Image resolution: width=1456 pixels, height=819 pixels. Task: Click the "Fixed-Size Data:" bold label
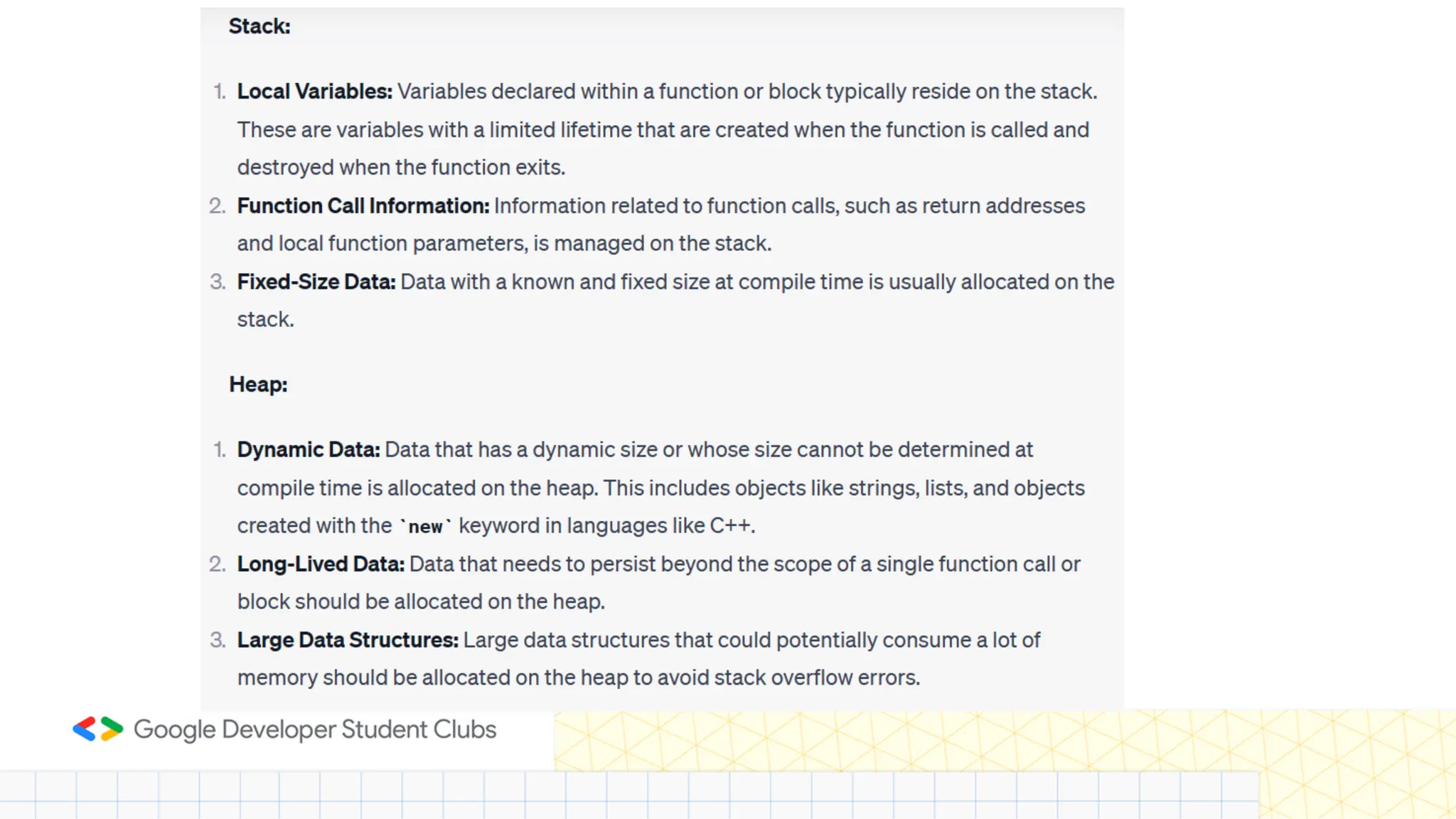[316, 282]
